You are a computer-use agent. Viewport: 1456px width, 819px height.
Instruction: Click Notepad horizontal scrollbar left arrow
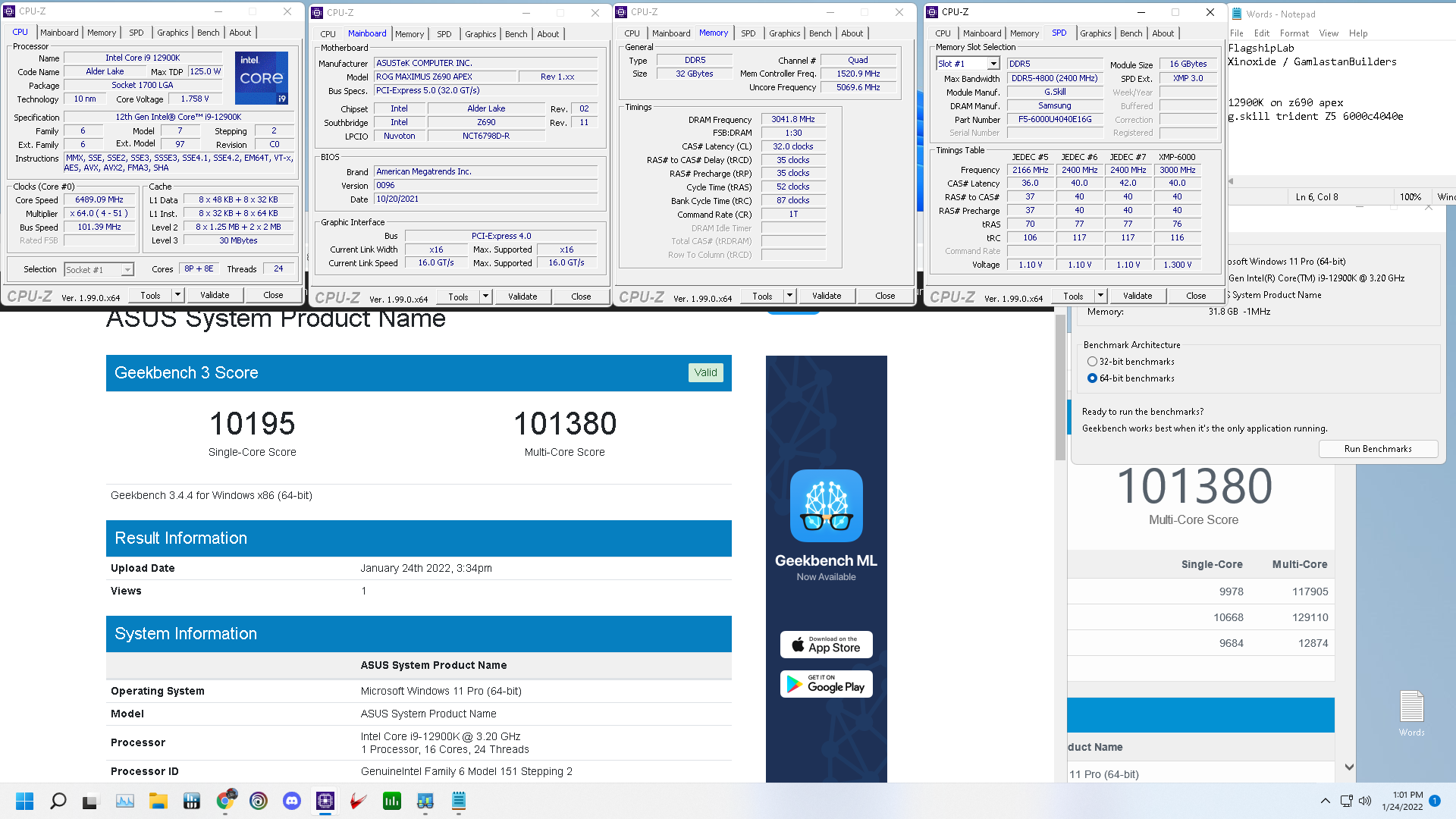tap(1231, 181)
